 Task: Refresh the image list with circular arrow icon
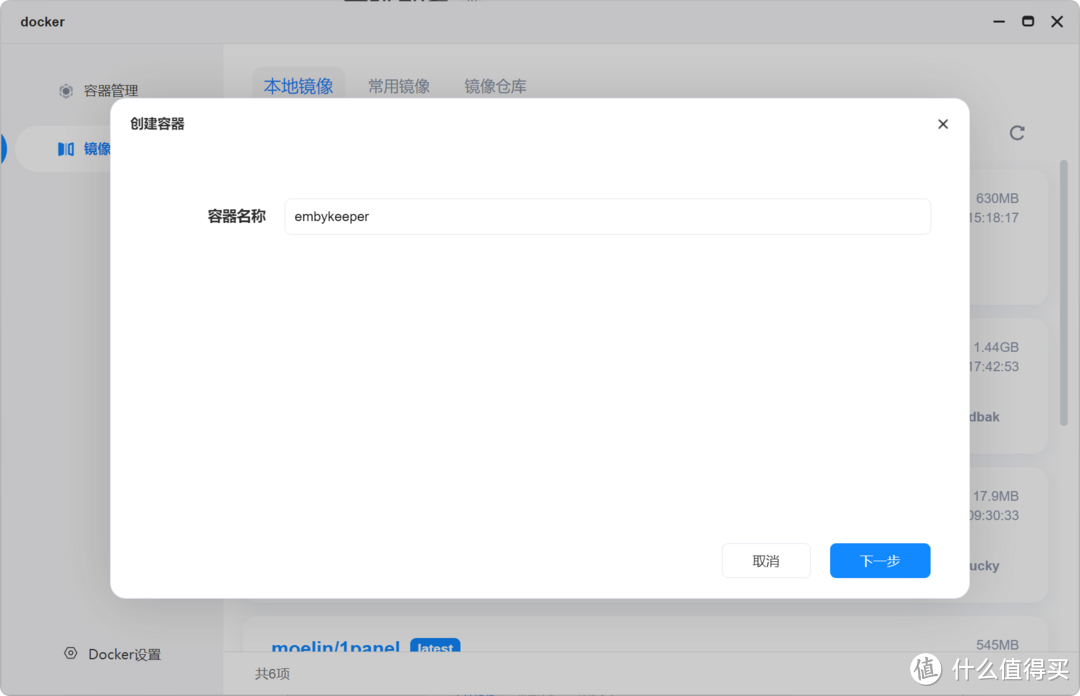(1017, 132)
